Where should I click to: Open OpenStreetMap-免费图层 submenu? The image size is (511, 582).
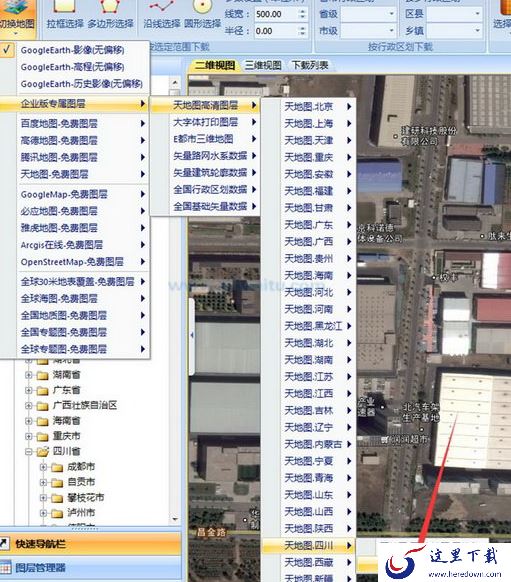click(75, 262)
